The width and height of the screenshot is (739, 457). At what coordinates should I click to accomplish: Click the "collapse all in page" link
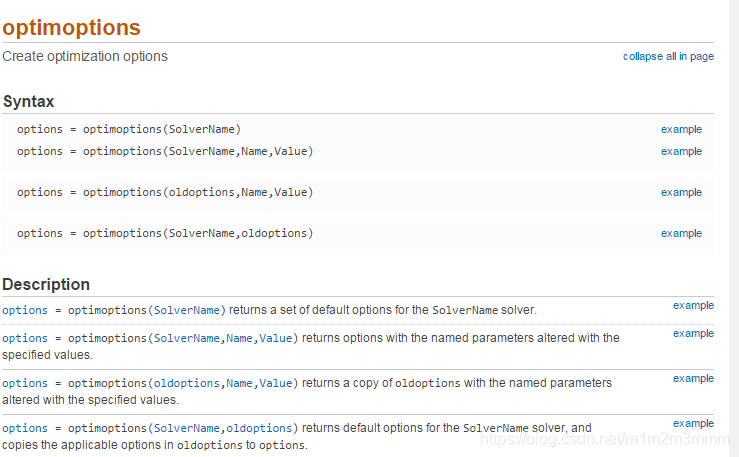[668, 57]
